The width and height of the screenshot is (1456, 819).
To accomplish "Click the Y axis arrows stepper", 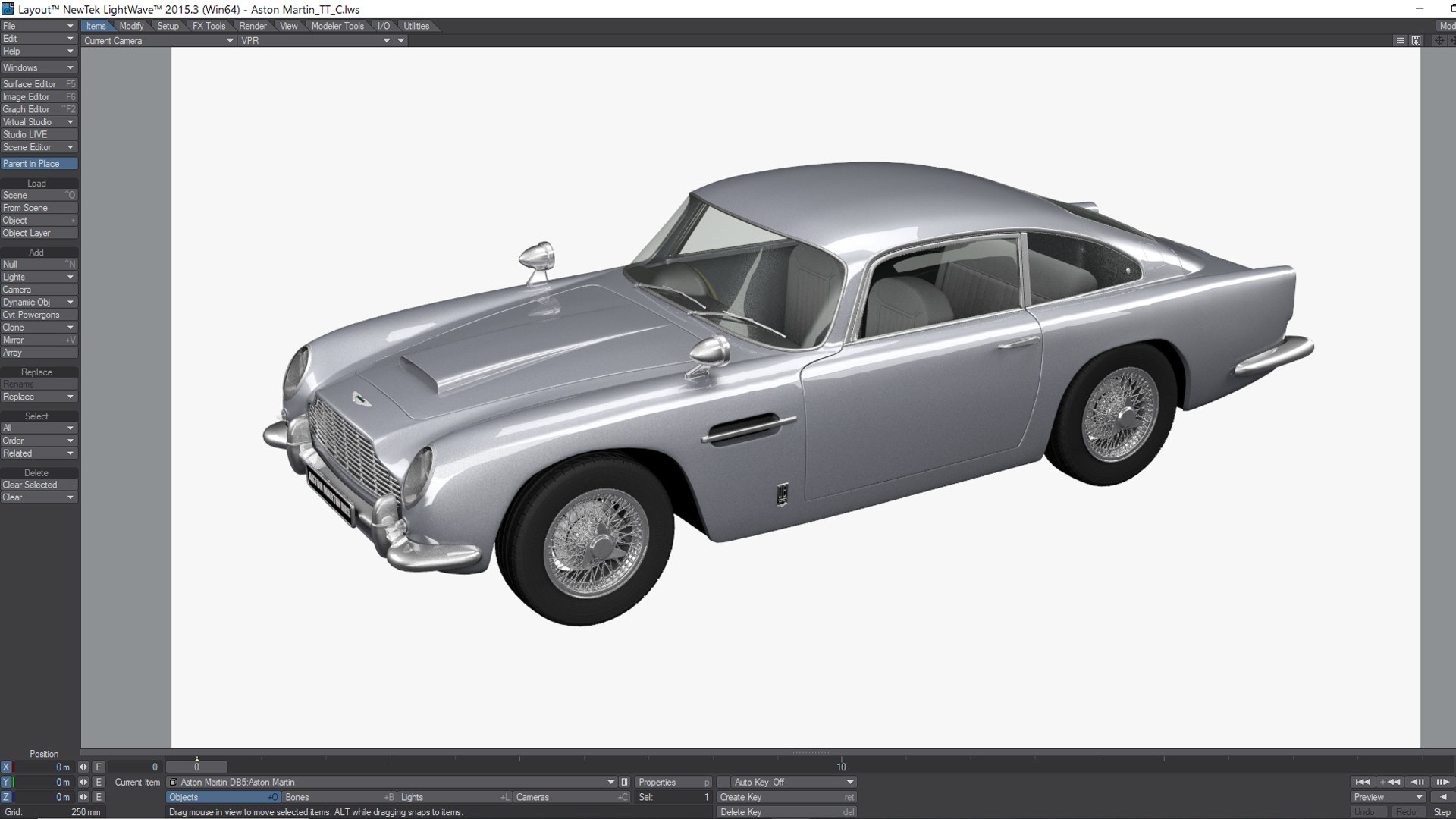I will [83, 783].
